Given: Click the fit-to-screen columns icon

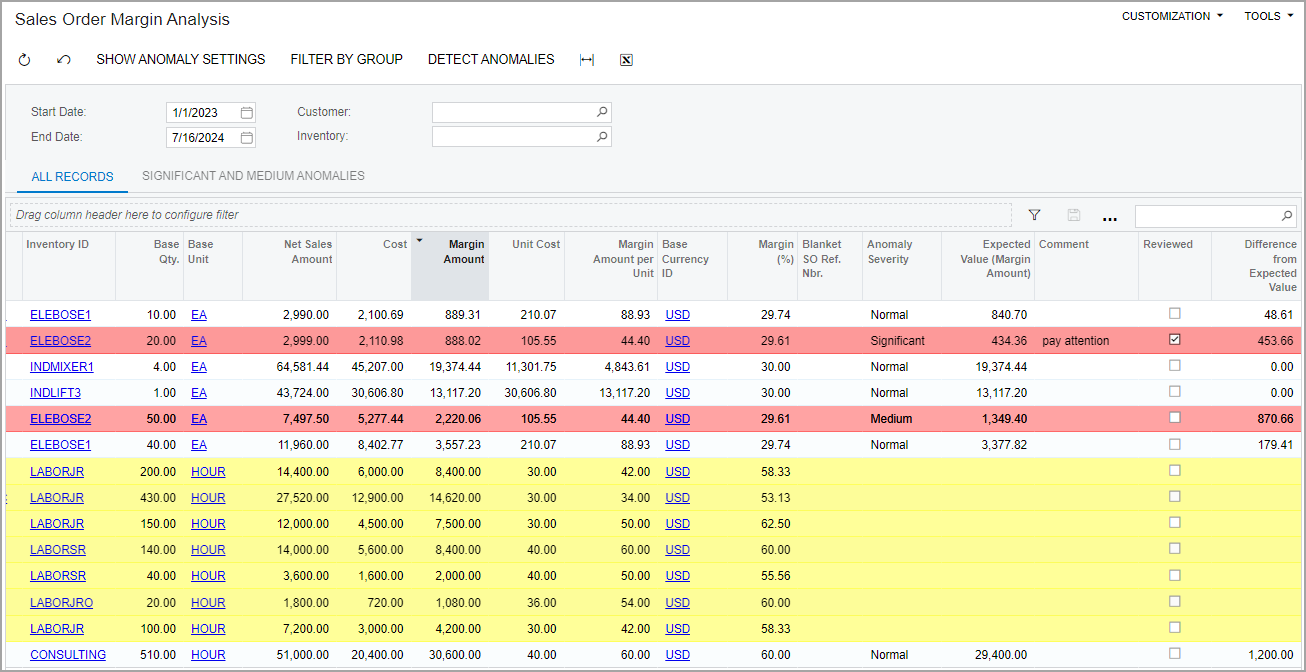Looking at the screenshot, I should tap(587, 60).
